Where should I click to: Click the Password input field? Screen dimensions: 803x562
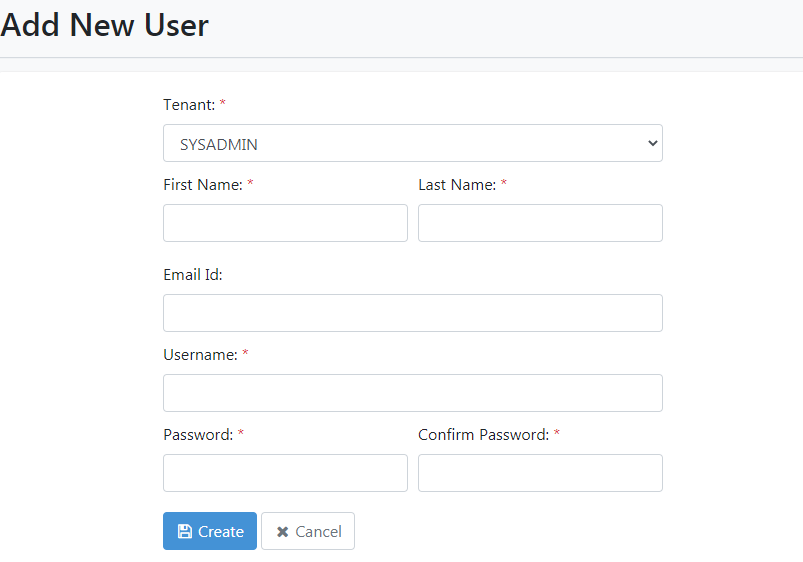tap(285, 473)
